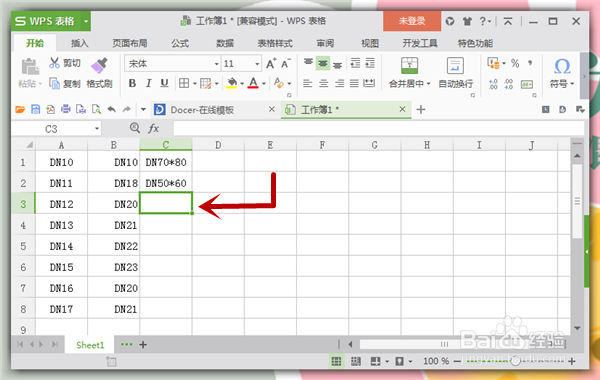Click Merge and Center 合并居中 button
This screenshot has width=600, height=380.
pyautogui.click(x=409, y=73)
